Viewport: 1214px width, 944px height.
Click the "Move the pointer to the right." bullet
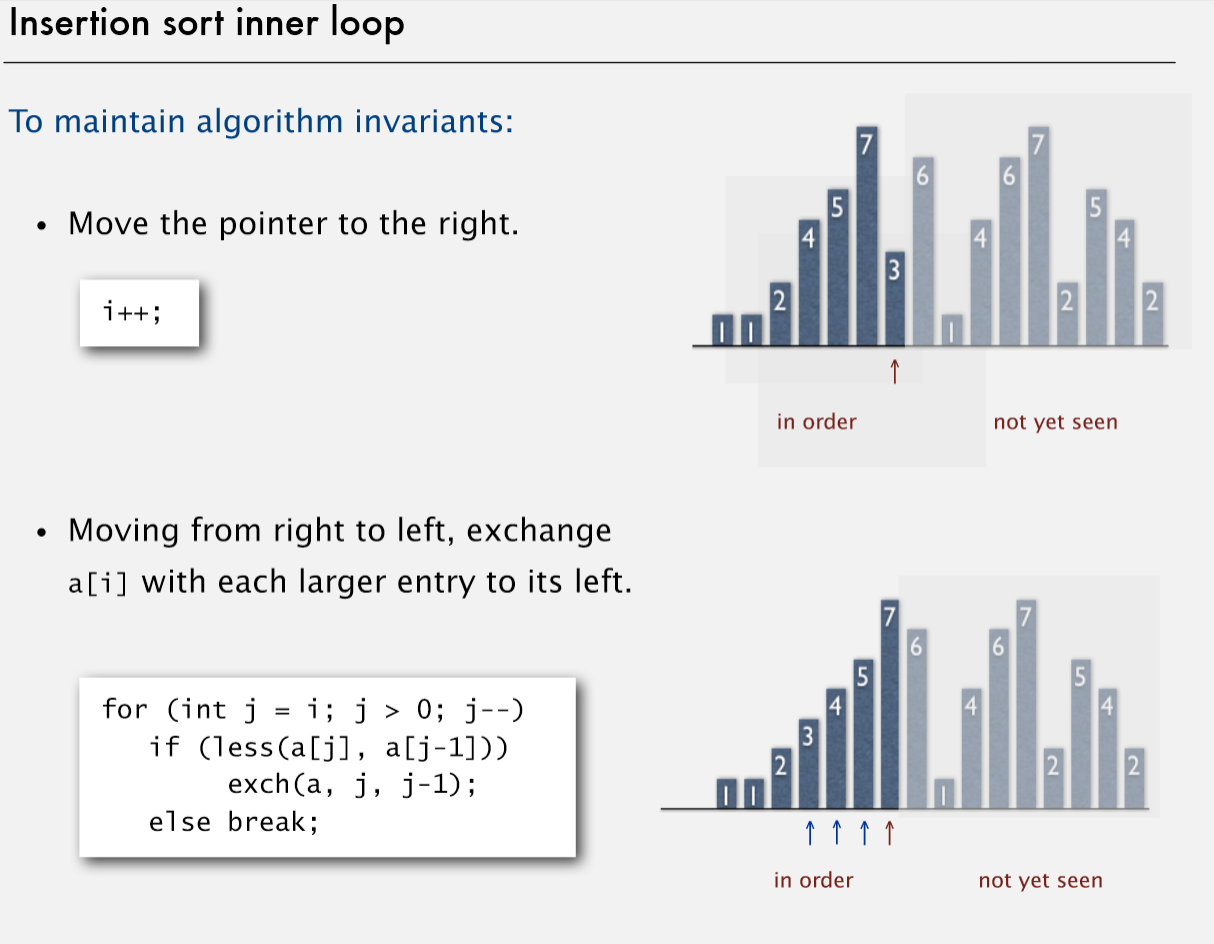point(293,223)
